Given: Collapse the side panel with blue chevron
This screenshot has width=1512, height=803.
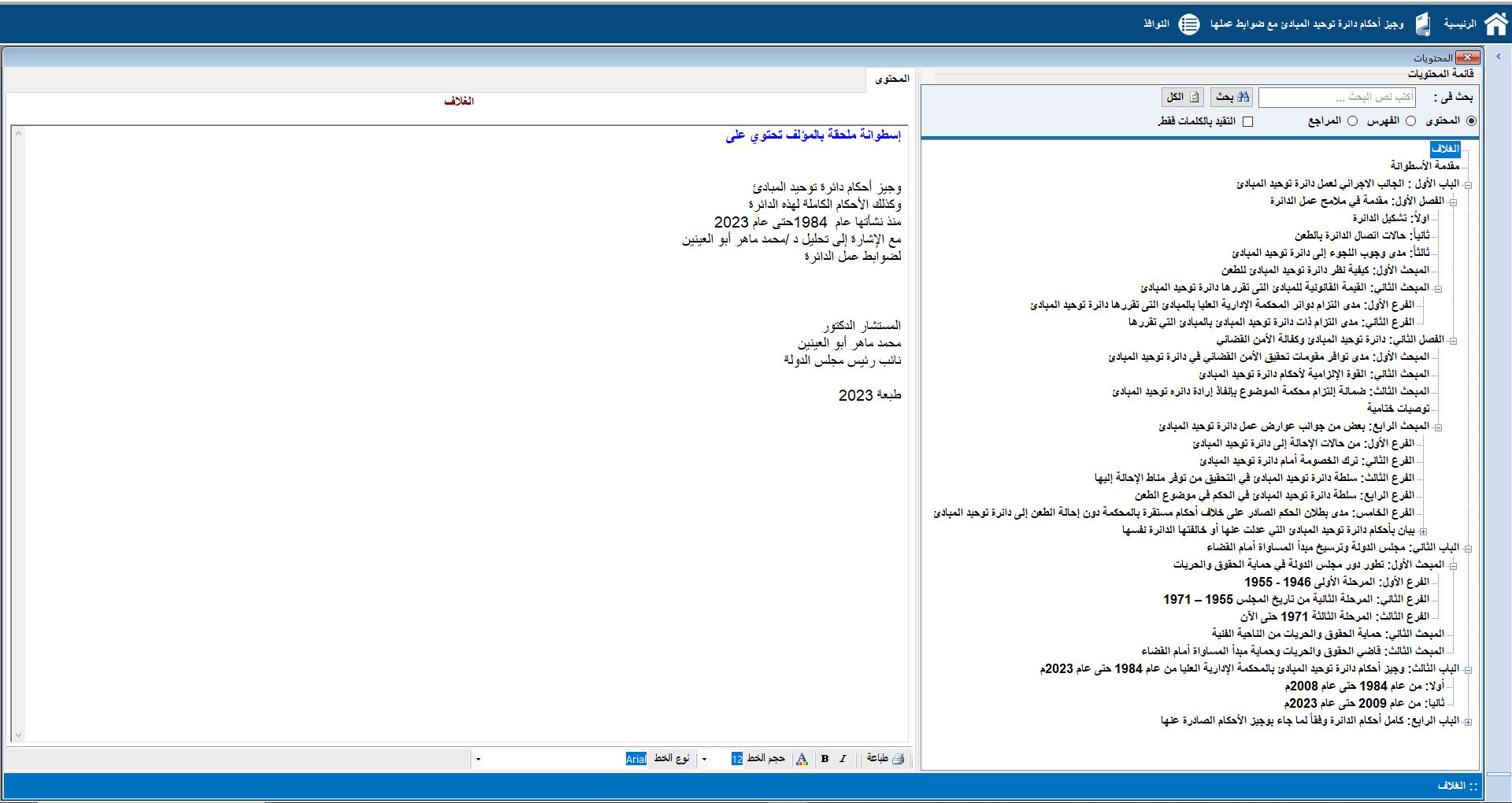Looking at the screenshot, I should [1499, 57].
